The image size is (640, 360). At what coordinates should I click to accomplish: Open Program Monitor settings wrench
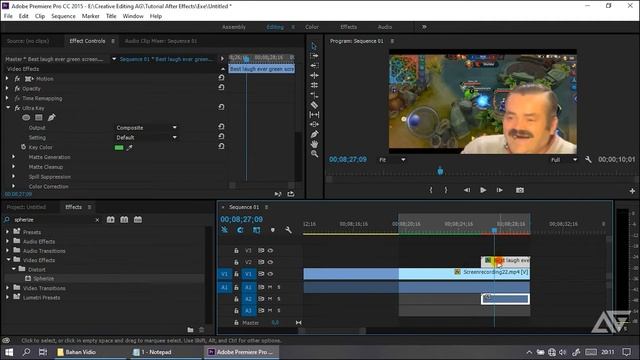(x=588, y=160)
